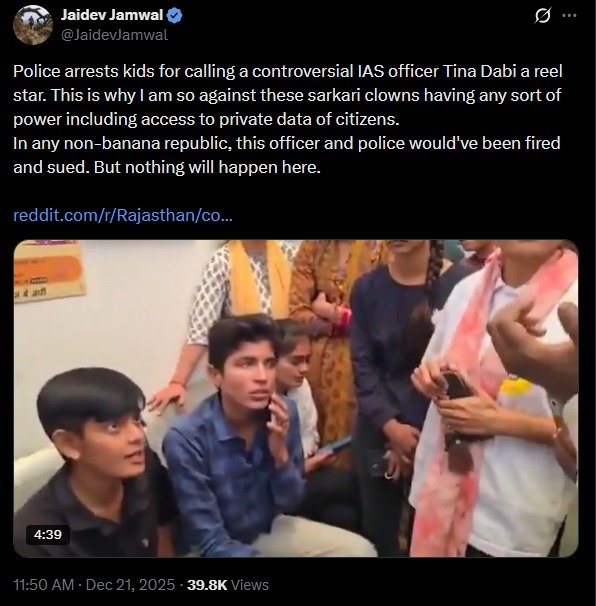Click the line starting 'In any non-banana republic'
The height and width of the screenshot is (606, 596).
pyautogui.click(x=287, y=143)
